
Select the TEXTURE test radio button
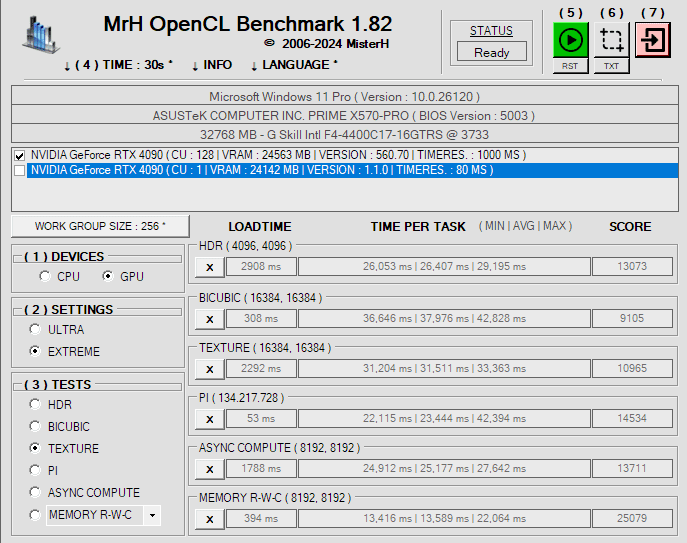(35, 448)
